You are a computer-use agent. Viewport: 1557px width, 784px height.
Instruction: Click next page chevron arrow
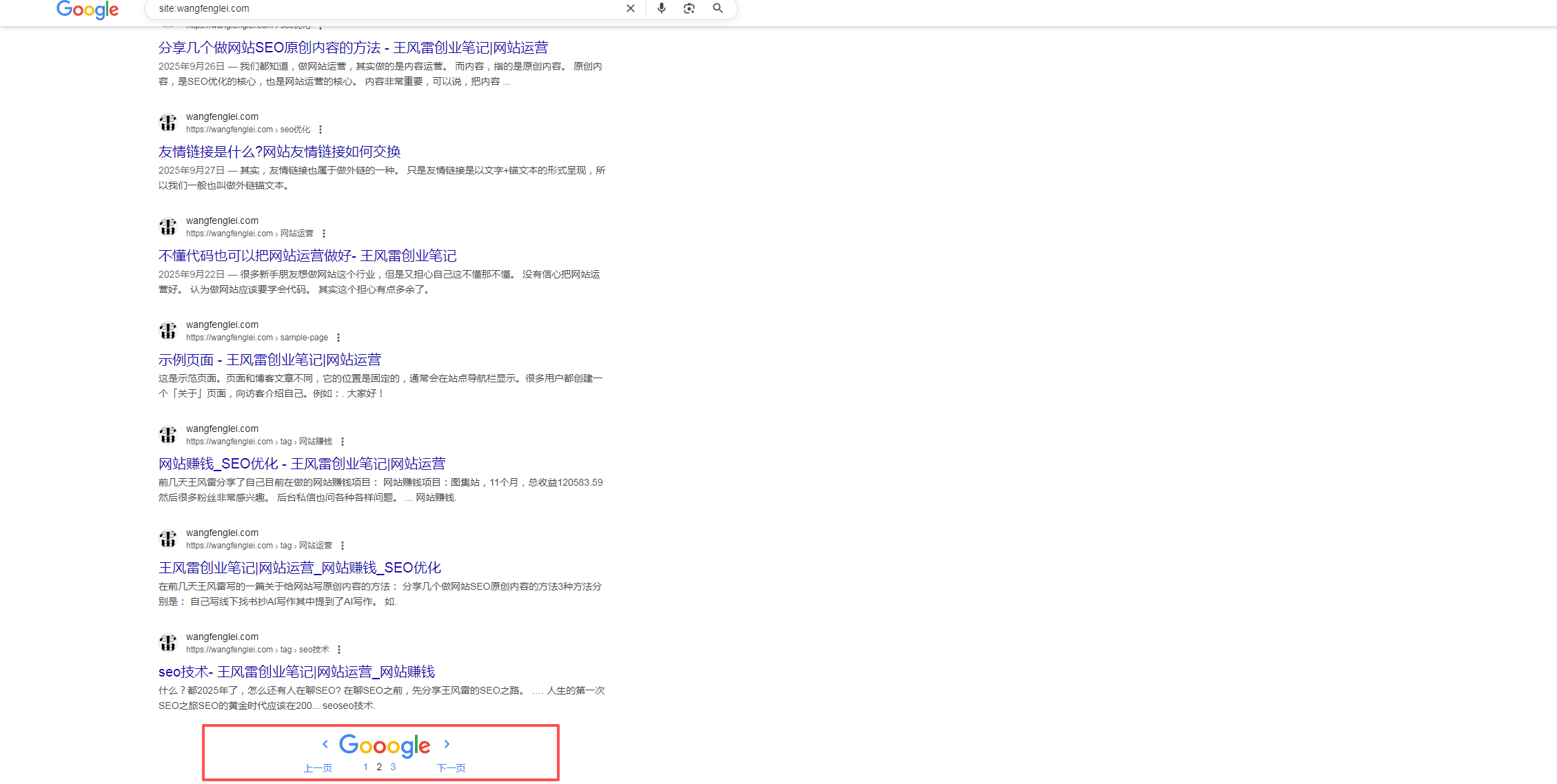pyautogui.click(x=447, y=744)
